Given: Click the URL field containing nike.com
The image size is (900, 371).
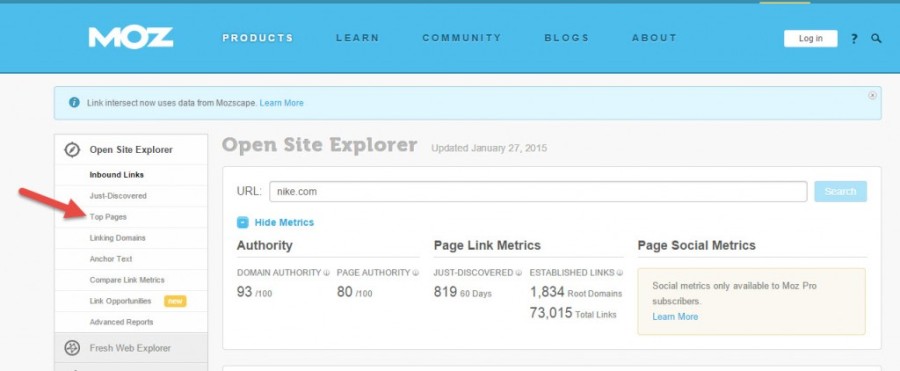Looking at the screenshot, I should click(x=538, y=192).
